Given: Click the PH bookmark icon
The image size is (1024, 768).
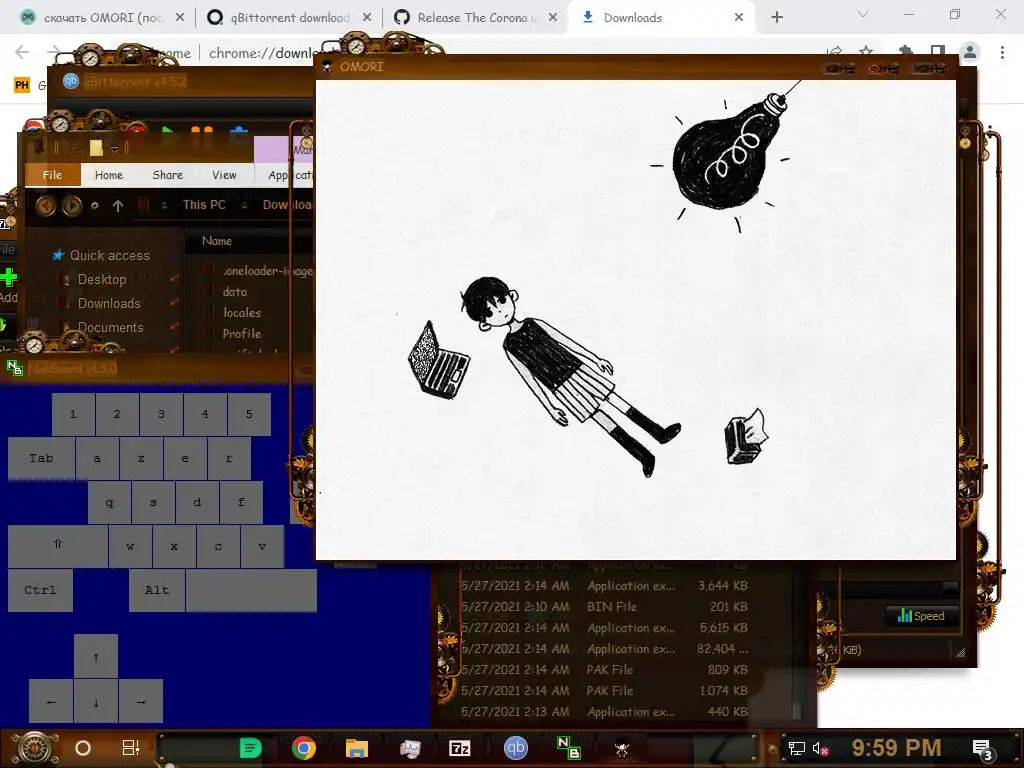Looking at the screenshot, I should 22,85.
